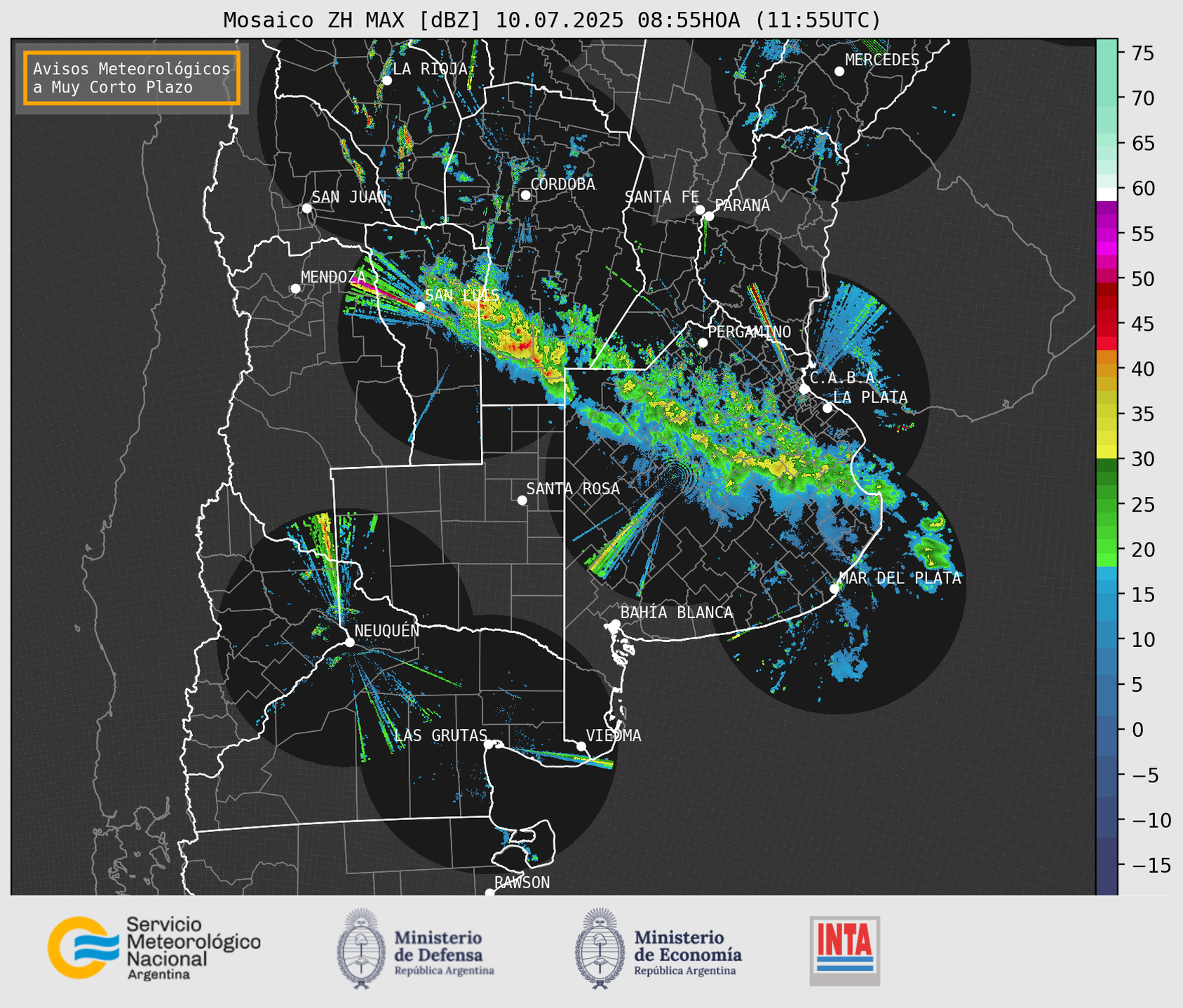The width and height of the screenshot is (1183, 1008).
Task: Click the Rawson city marker dot
Action: click(489, 893)
